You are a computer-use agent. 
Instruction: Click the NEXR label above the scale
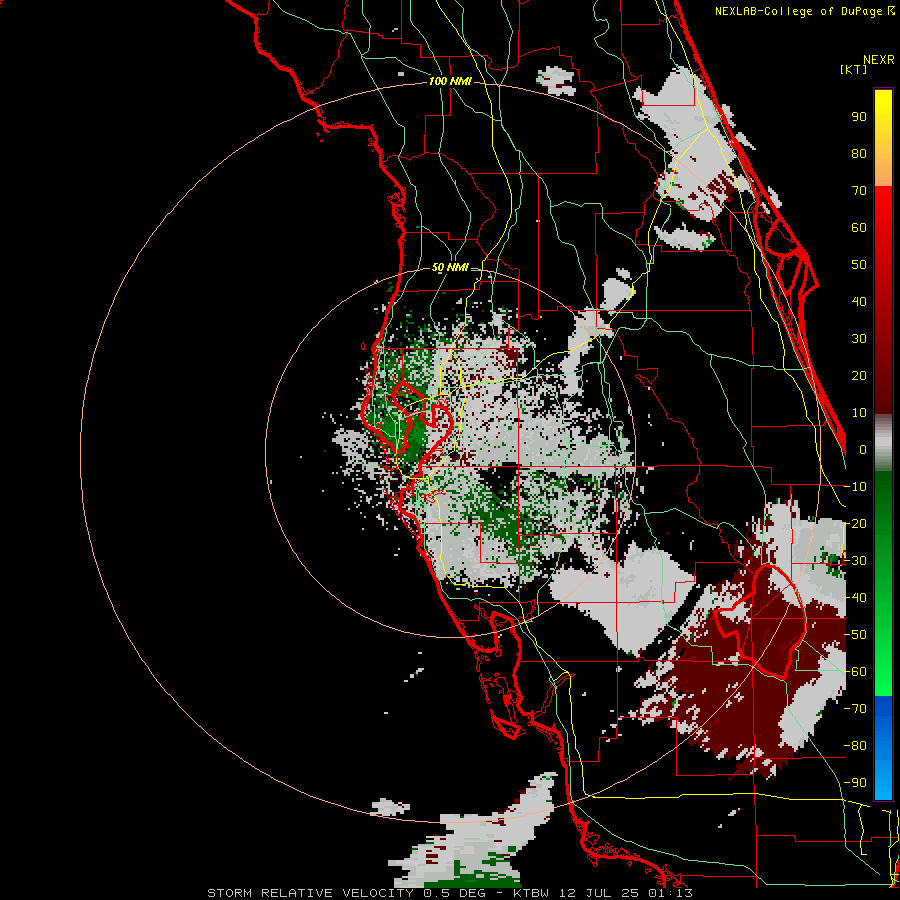(879, 60)
